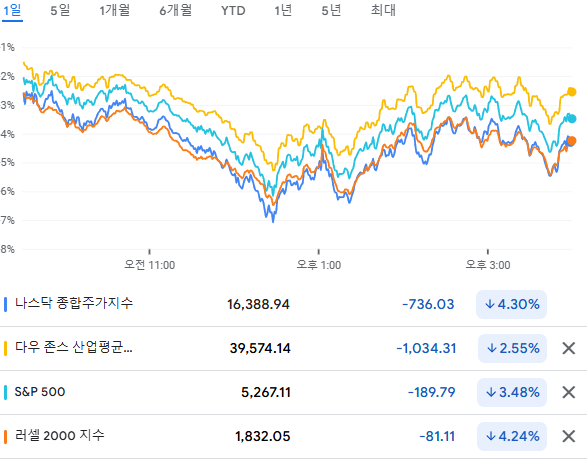Remove 다우 존스 산업평균 from comparison

pos(569,348)
